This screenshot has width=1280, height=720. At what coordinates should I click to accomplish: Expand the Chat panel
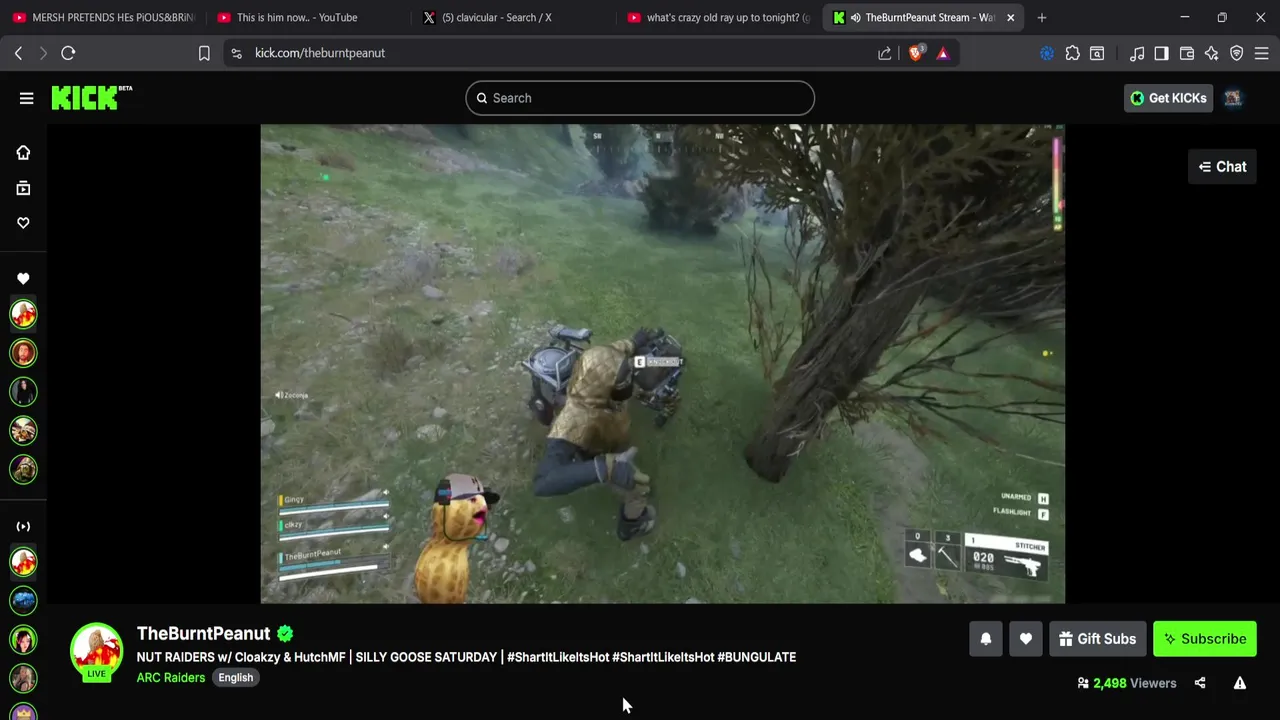(x=1222, y=167)
